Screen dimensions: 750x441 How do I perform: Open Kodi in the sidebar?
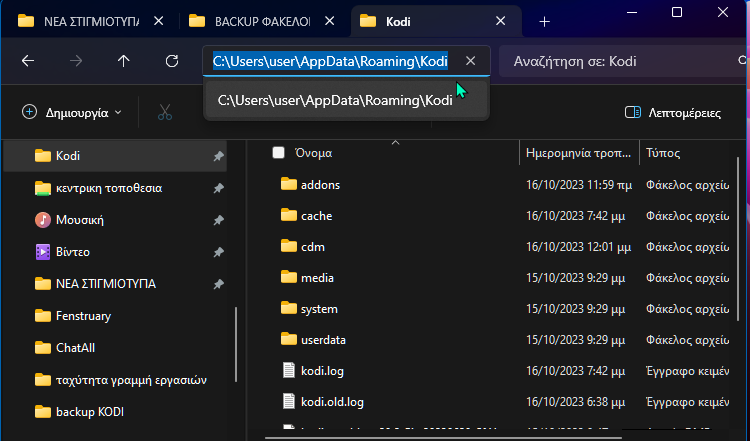(x=115, y=156)
